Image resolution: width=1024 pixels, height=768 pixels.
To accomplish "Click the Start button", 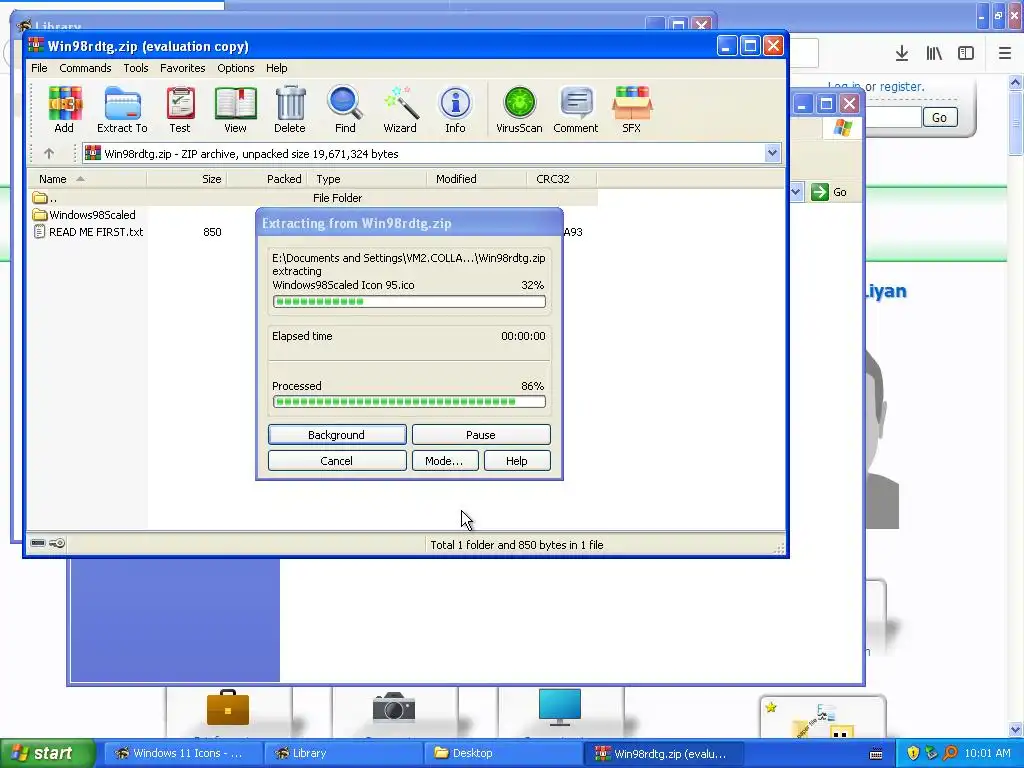I will [x=47, y=753].
